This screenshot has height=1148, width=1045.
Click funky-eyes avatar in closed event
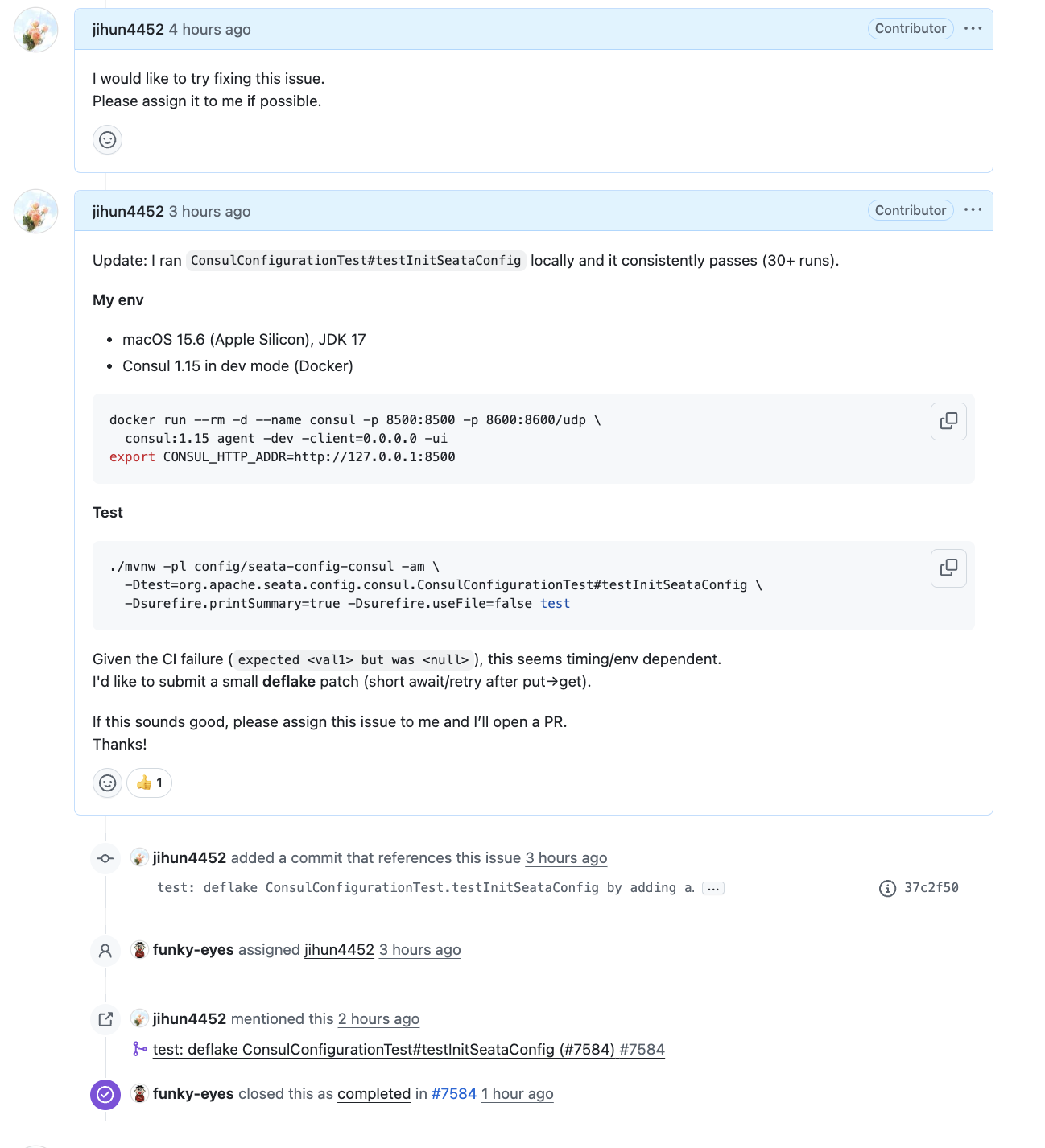tap(140, 1093)
